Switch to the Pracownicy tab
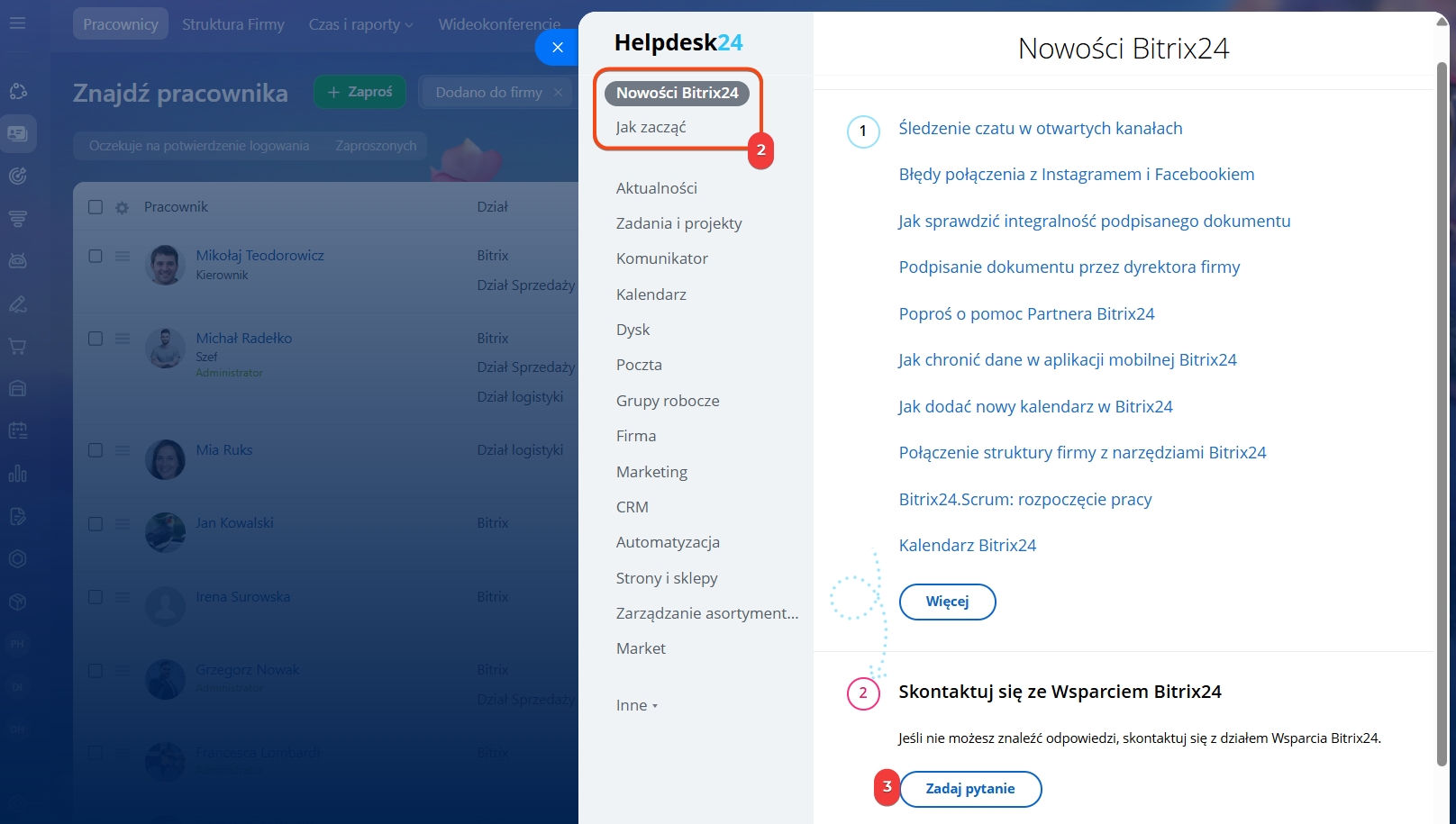Viewport: 1456px width, 824px height. [121, 24]
